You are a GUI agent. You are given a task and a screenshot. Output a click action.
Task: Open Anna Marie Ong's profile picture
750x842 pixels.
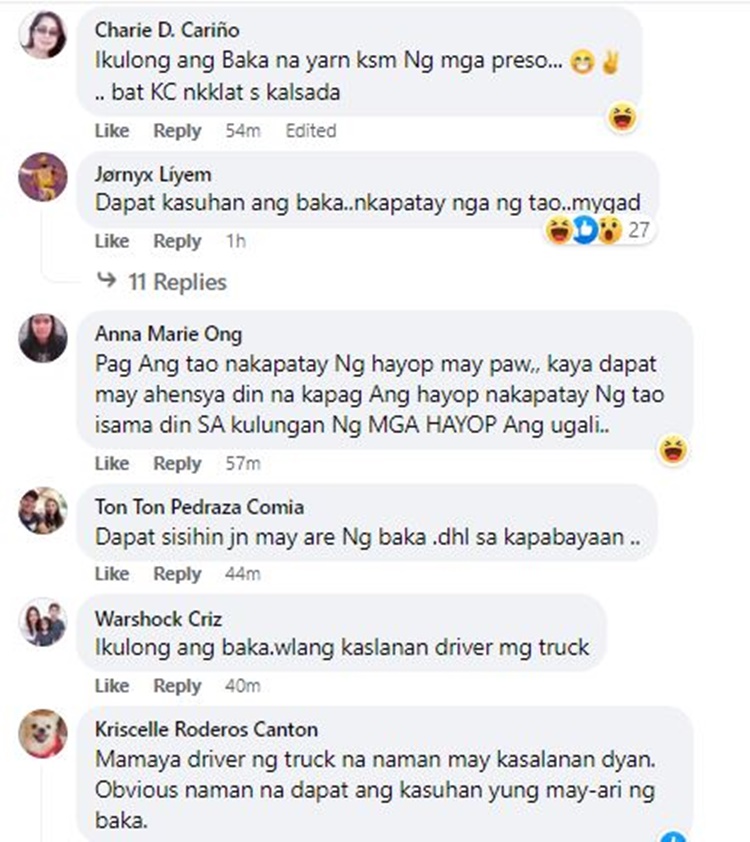pyautogui.click(x=43, y=338)
